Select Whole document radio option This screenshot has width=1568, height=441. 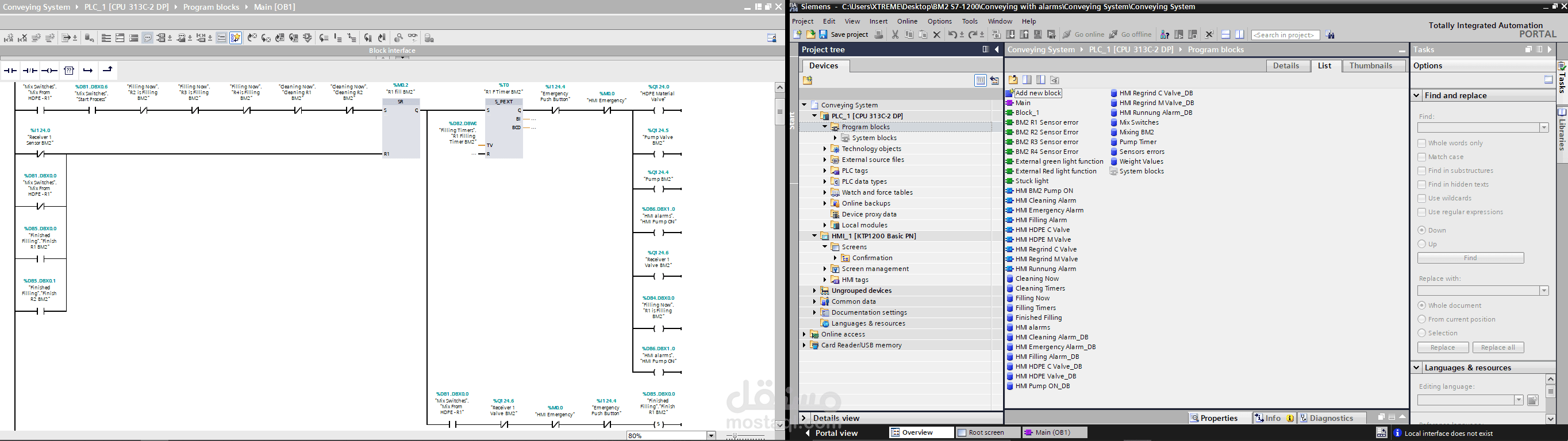tap(1421, 305)
